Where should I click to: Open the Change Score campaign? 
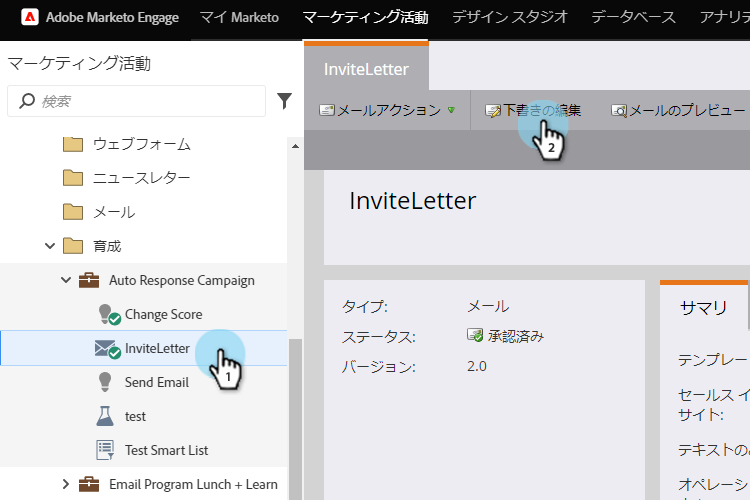(x=164, y=314)
